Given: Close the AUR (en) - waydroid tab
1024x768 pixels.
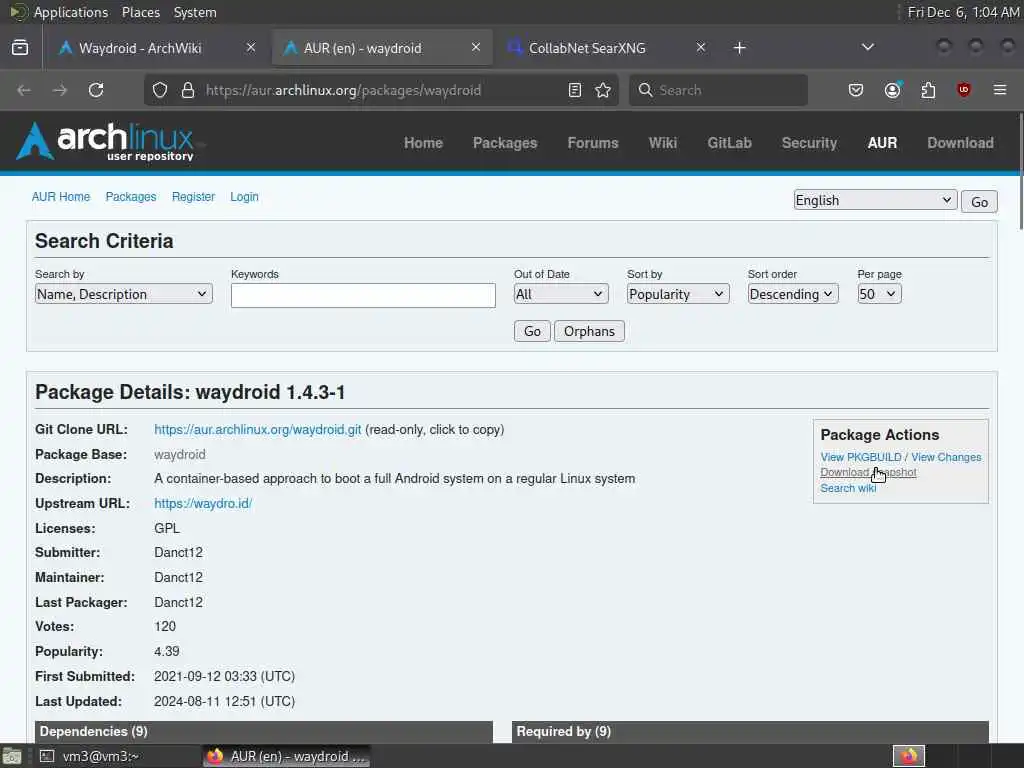Looking at the screenshot, I should pyautogui.click(x=476, y=47).
